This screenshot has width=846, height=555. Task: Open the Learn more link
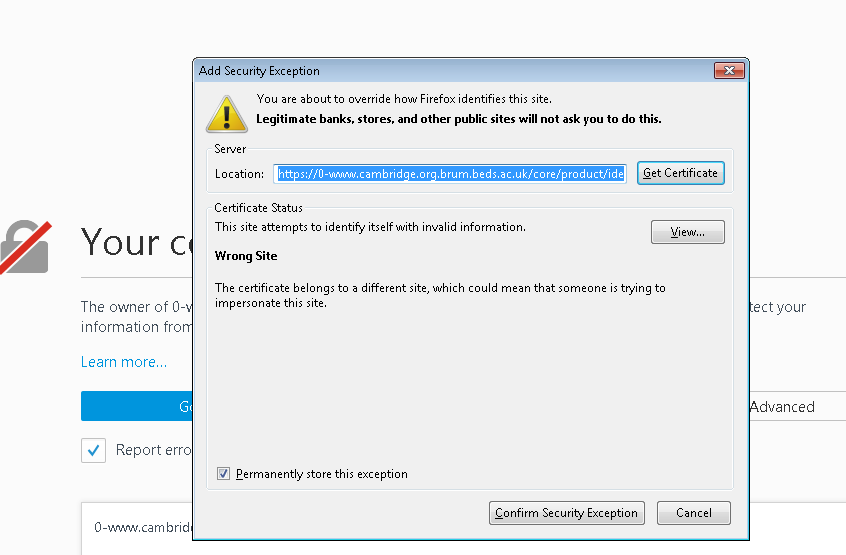click(x=124, y=362)
